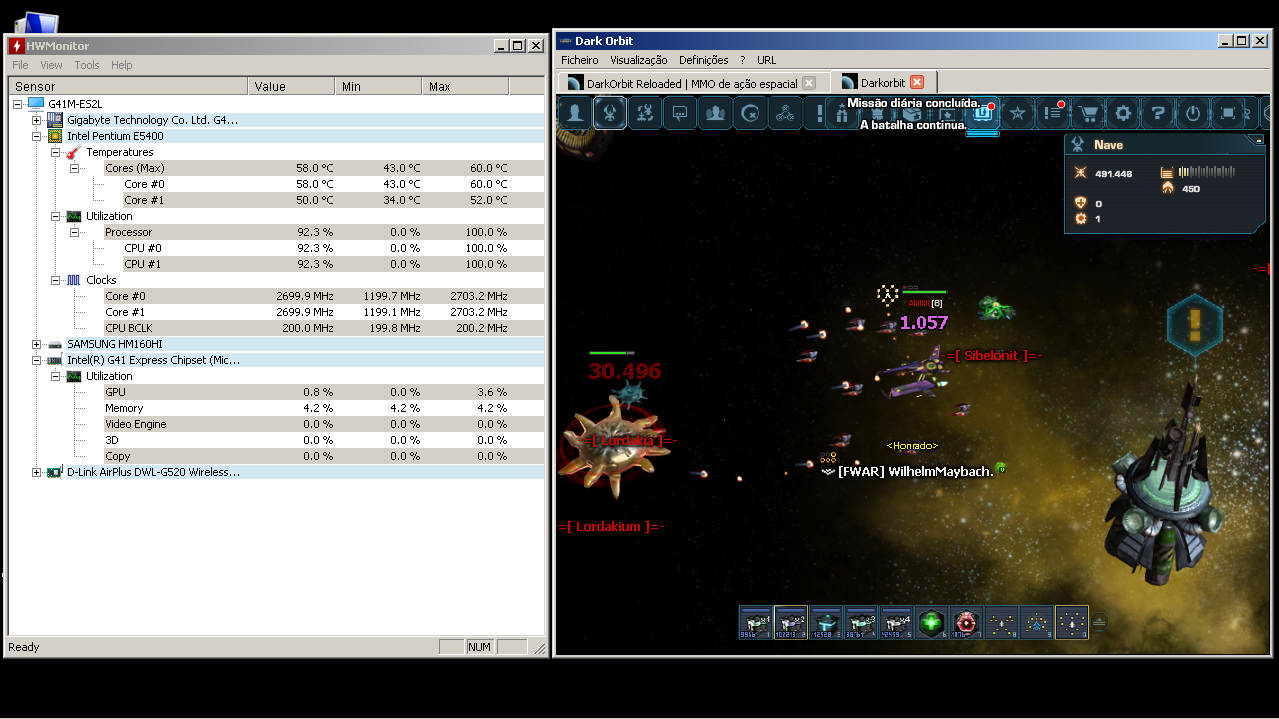The width and height of the screenshot is (1279, 719).
Task: Select the GPU utilization row
Action: (x=324, y=392)
